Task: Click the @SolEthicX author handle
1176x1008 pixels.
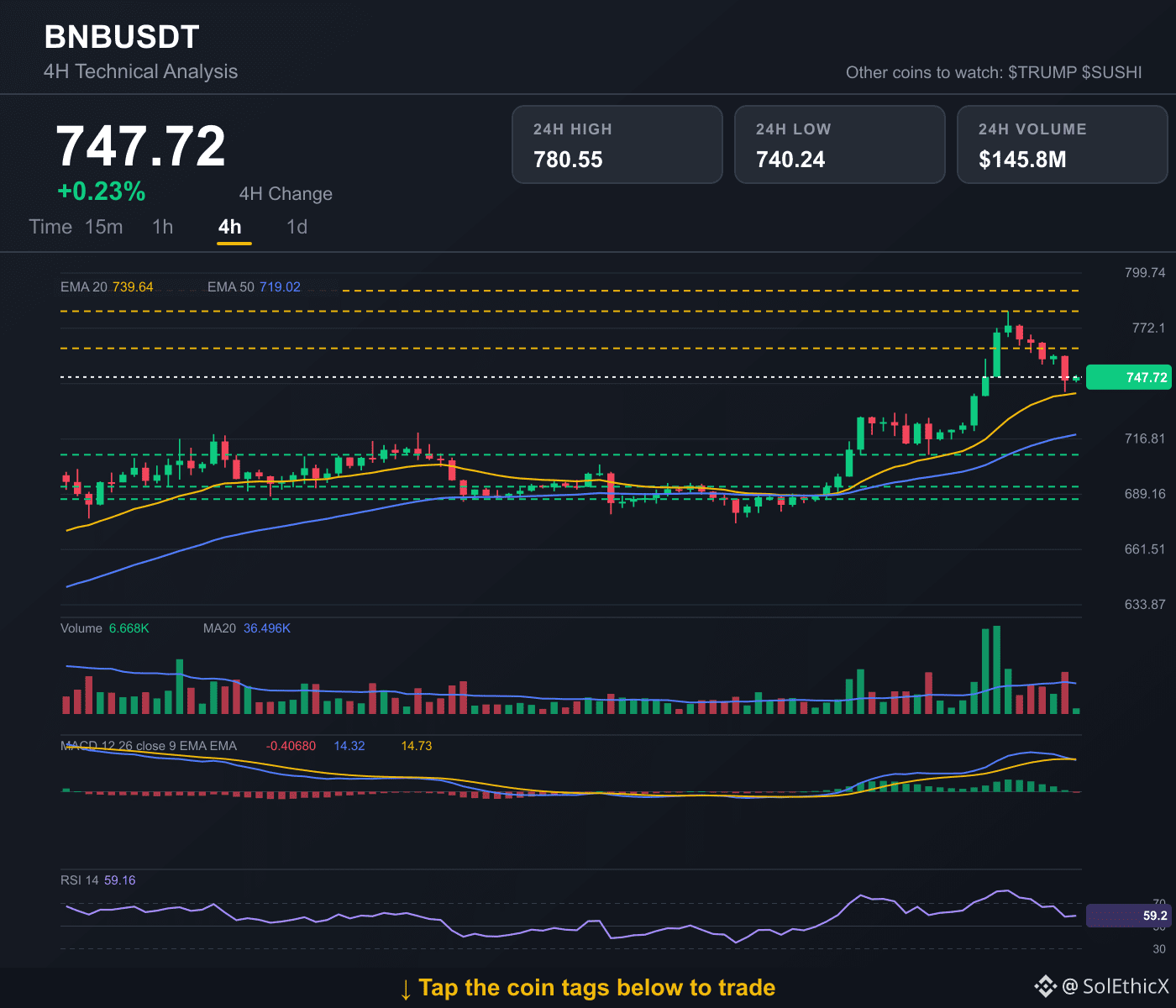Action: click(x=1115, y=986)
